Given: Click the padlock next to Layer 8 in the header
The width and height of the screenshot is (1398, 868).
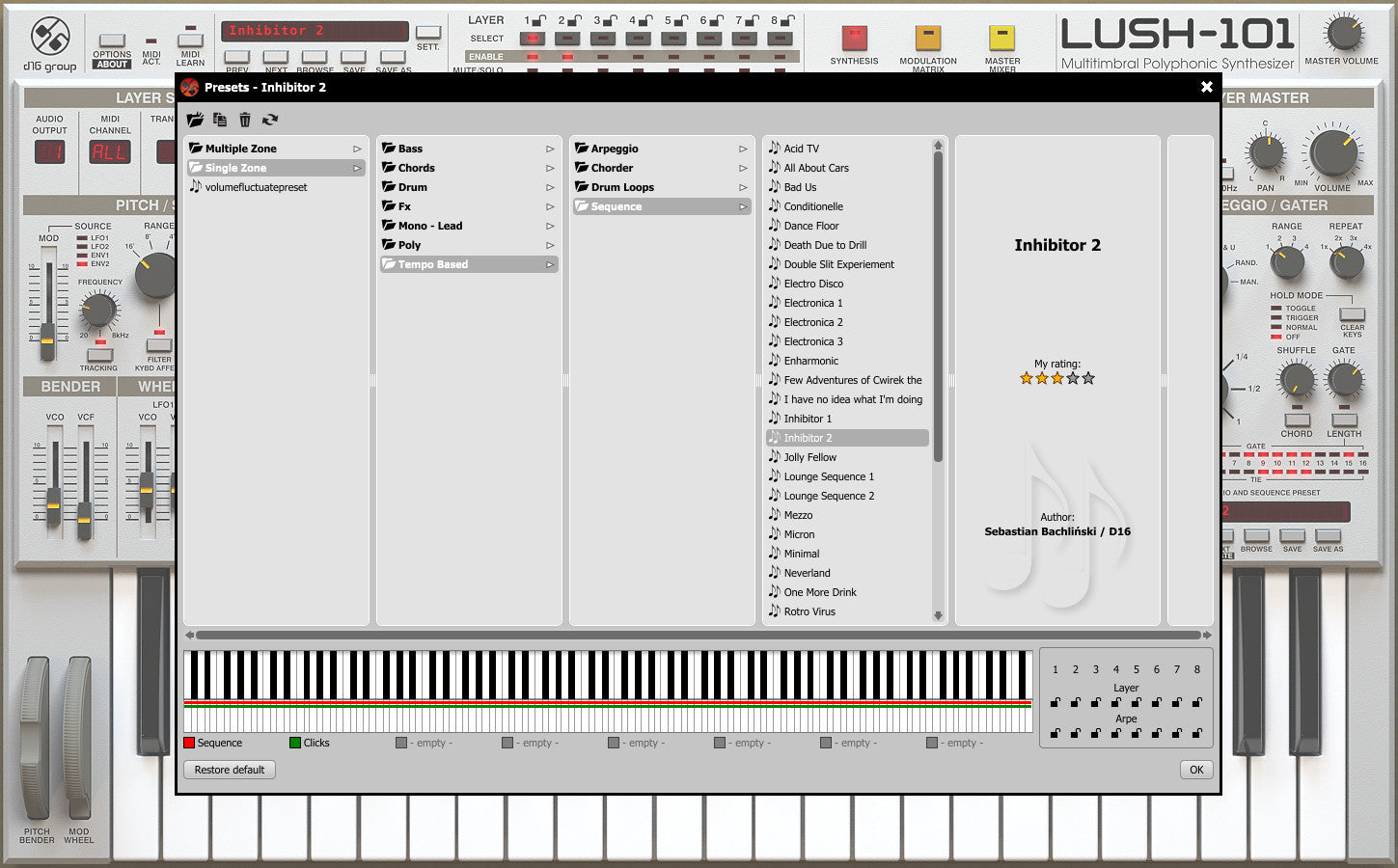Looking at the screenshot, I should click(x=787, y=19).
